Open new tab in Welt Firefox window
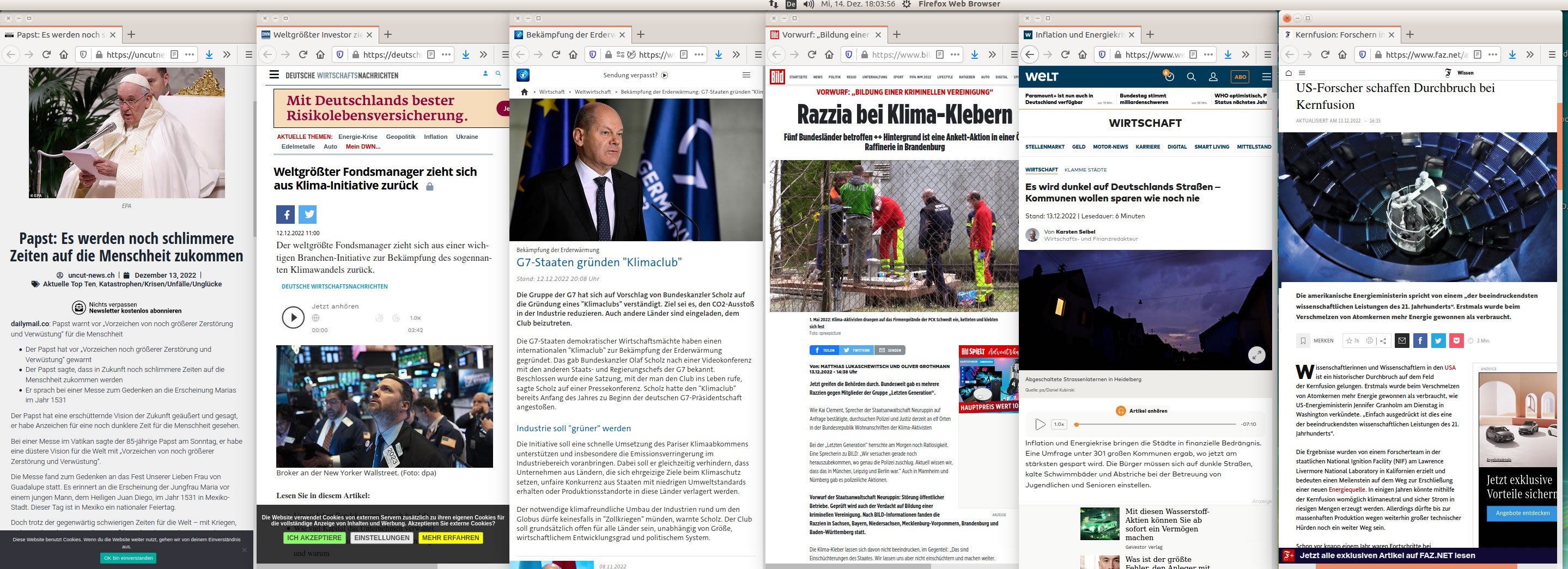The height and width of the screenshot is (569, 1568). (x=1150, y=35)
